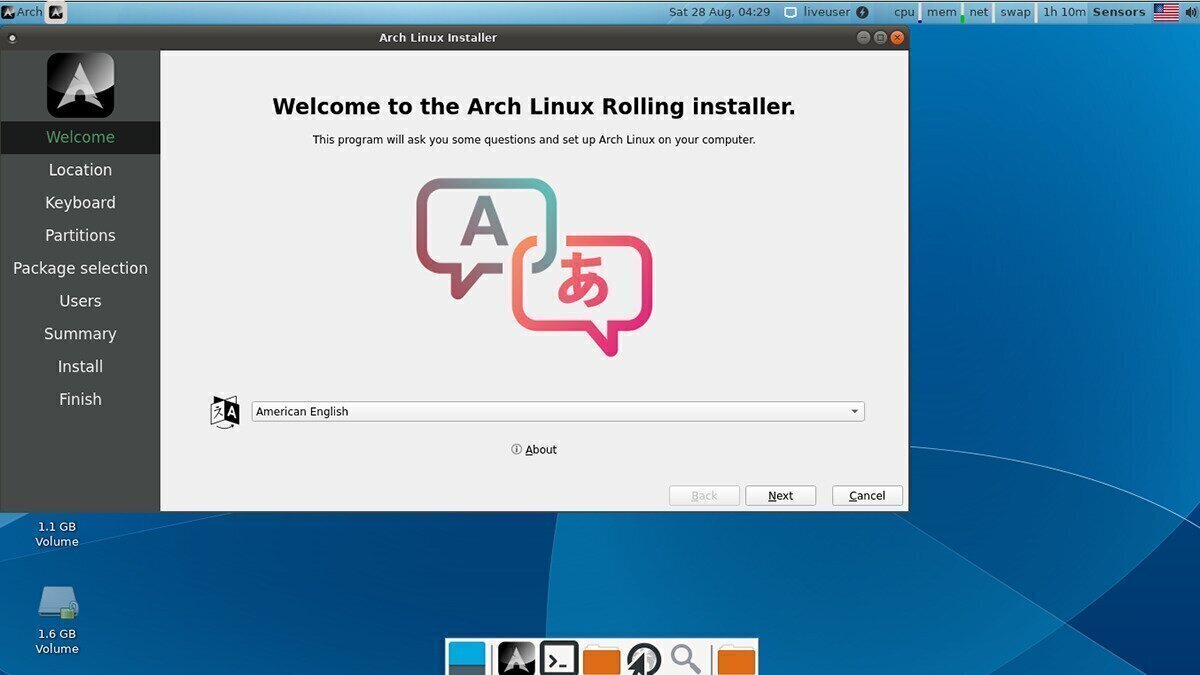The width and height of the screenshot is (1200, 675).
Task: Expand language choices via the dropdown arrow
Action: click(855, 411)
